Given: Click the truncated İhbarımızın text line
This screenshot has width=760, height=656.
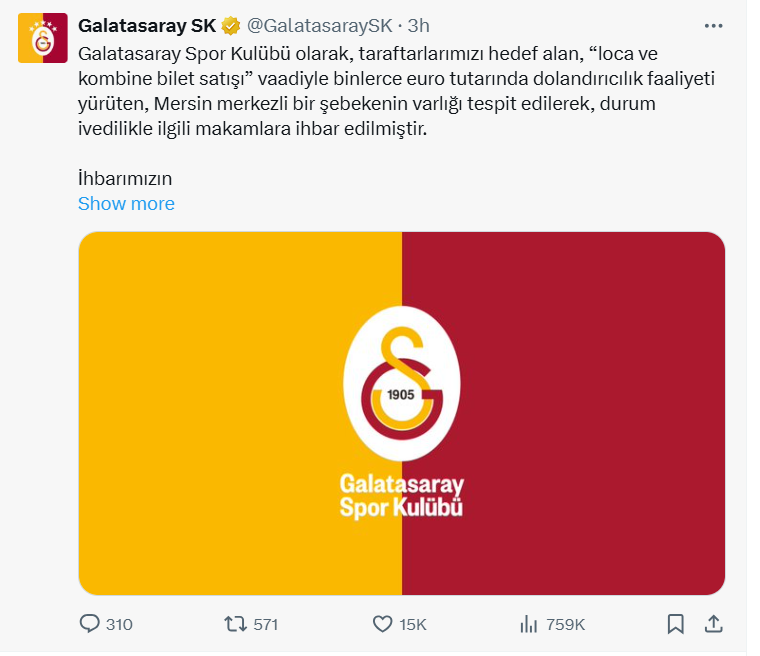Looking at the screenshot, I should click(125, 178).
